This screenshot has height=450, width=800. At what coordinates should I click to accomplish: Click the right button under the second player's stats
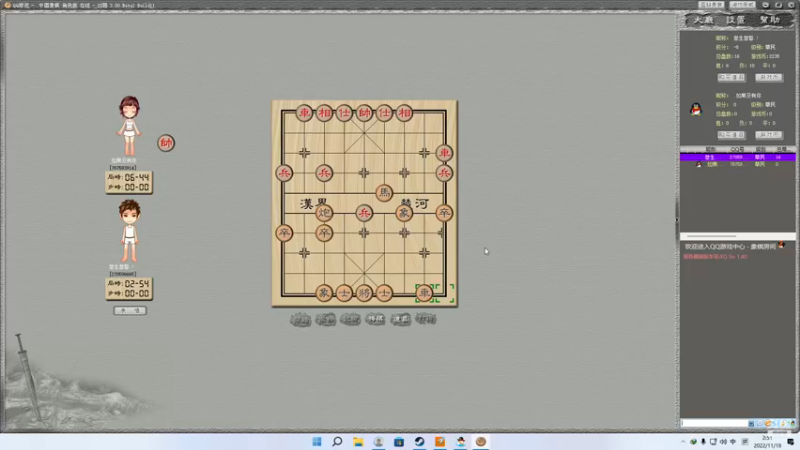click(x=769, y=135)
